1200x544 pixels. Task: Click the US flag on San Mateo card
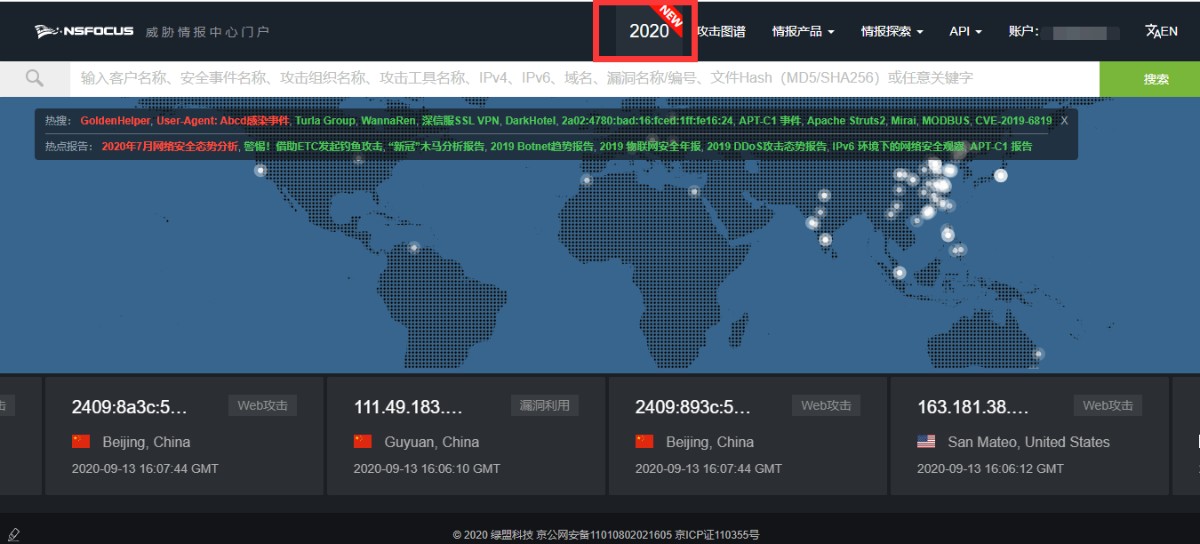[927, 442]
